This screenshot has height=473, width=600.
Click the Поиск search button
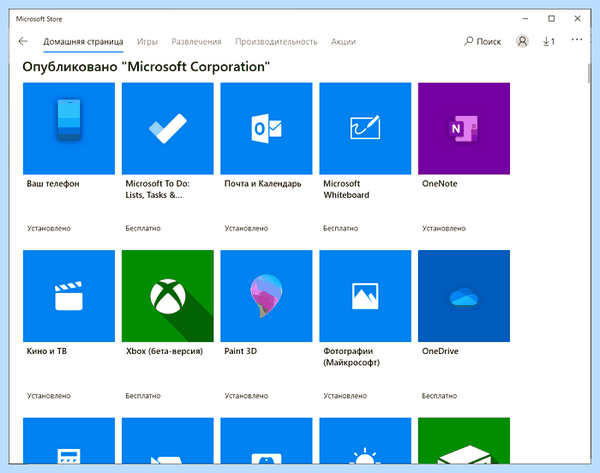pyautogui.click(x=483, y=41)
